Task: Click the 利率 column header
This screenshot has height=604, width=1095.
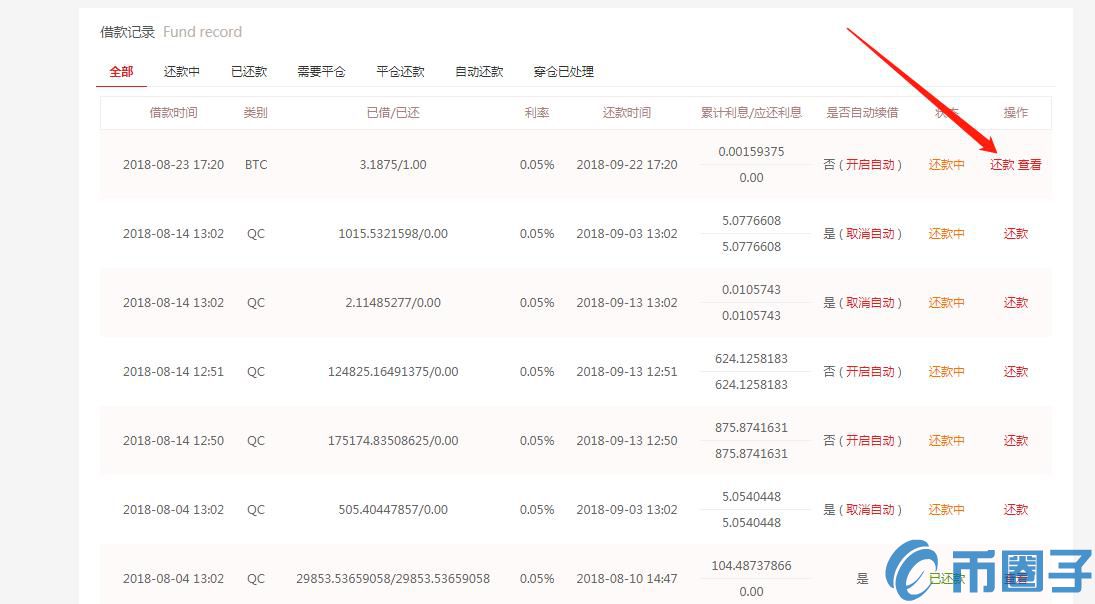Action: 537,112
